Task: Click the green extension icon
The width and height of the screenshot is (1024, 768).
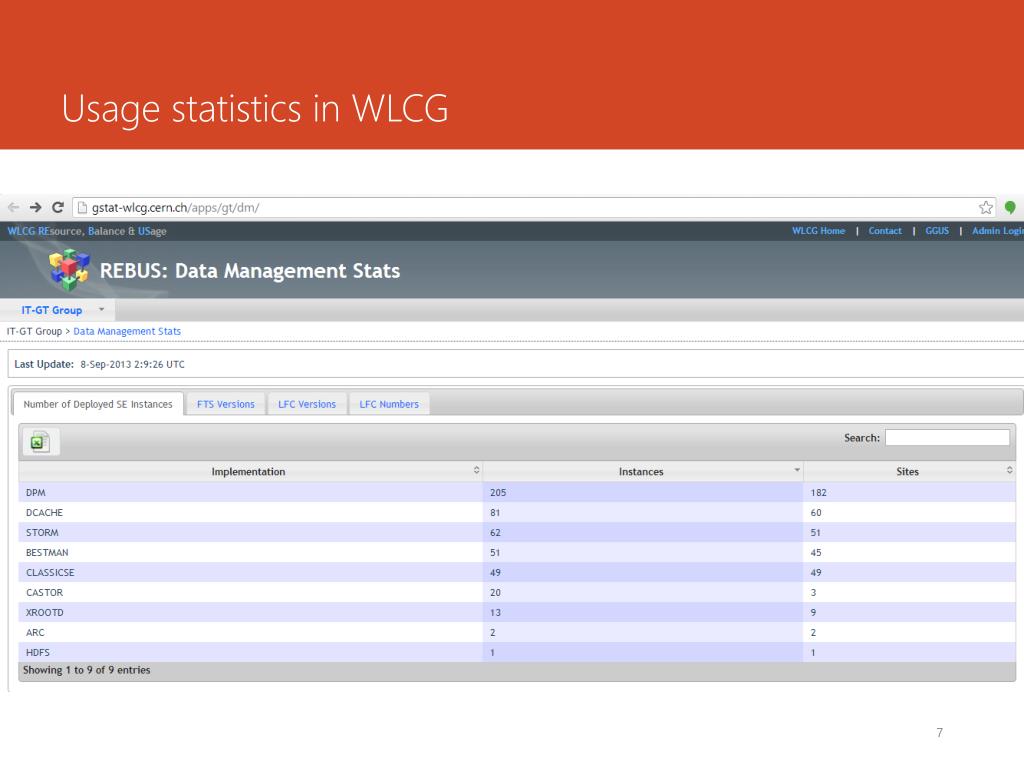Action: 1010,208
